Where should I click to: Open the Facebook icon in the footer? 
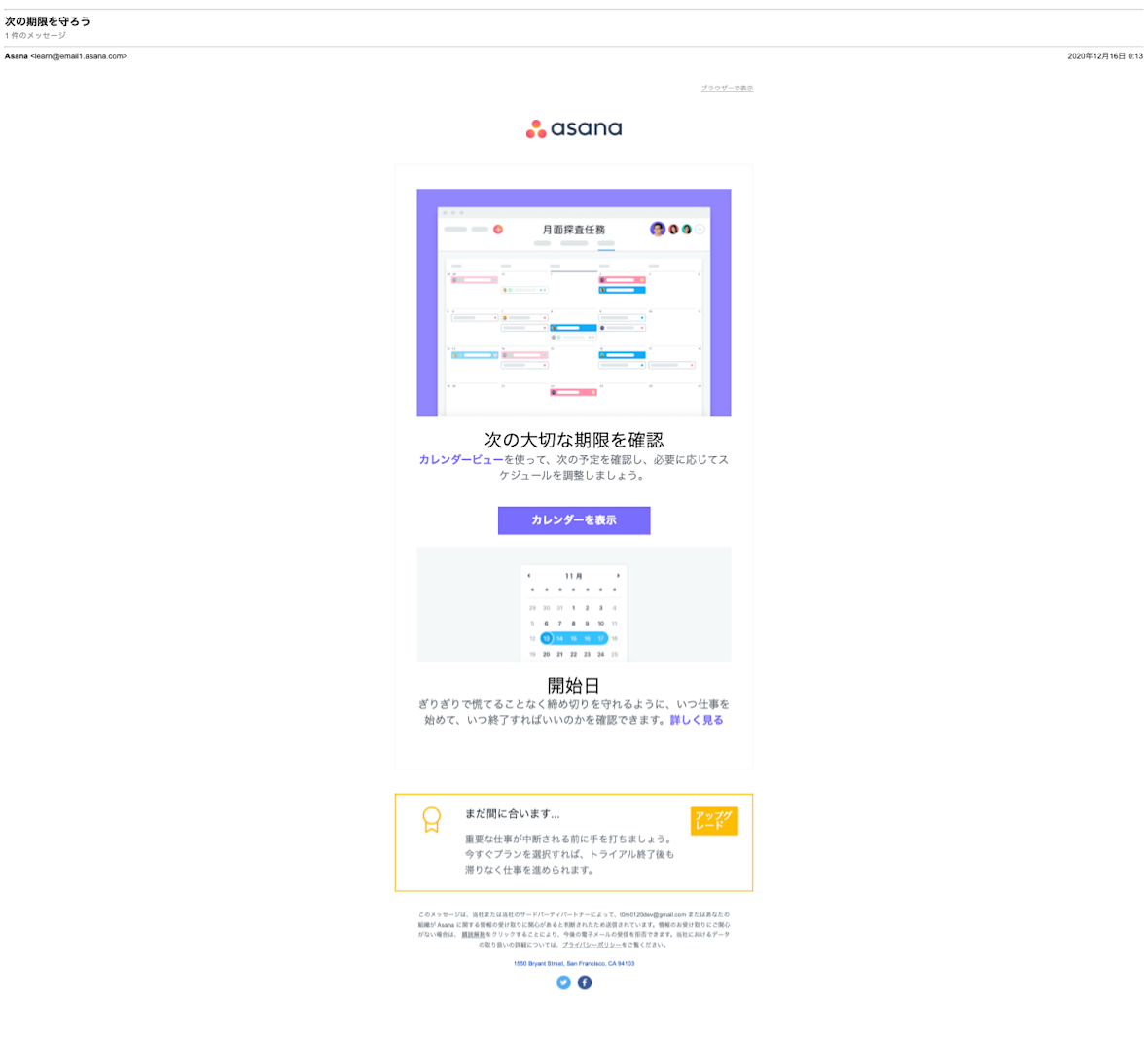pos(585,983)
